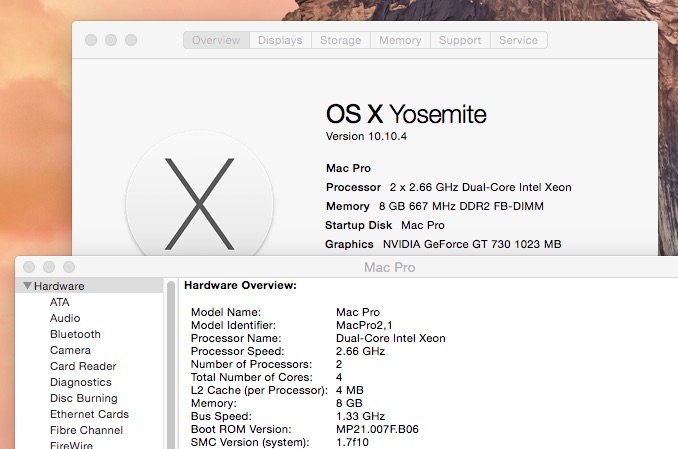Click the Hardware Overview heading
The image size is (678, 449).
(x=240, y=285)
